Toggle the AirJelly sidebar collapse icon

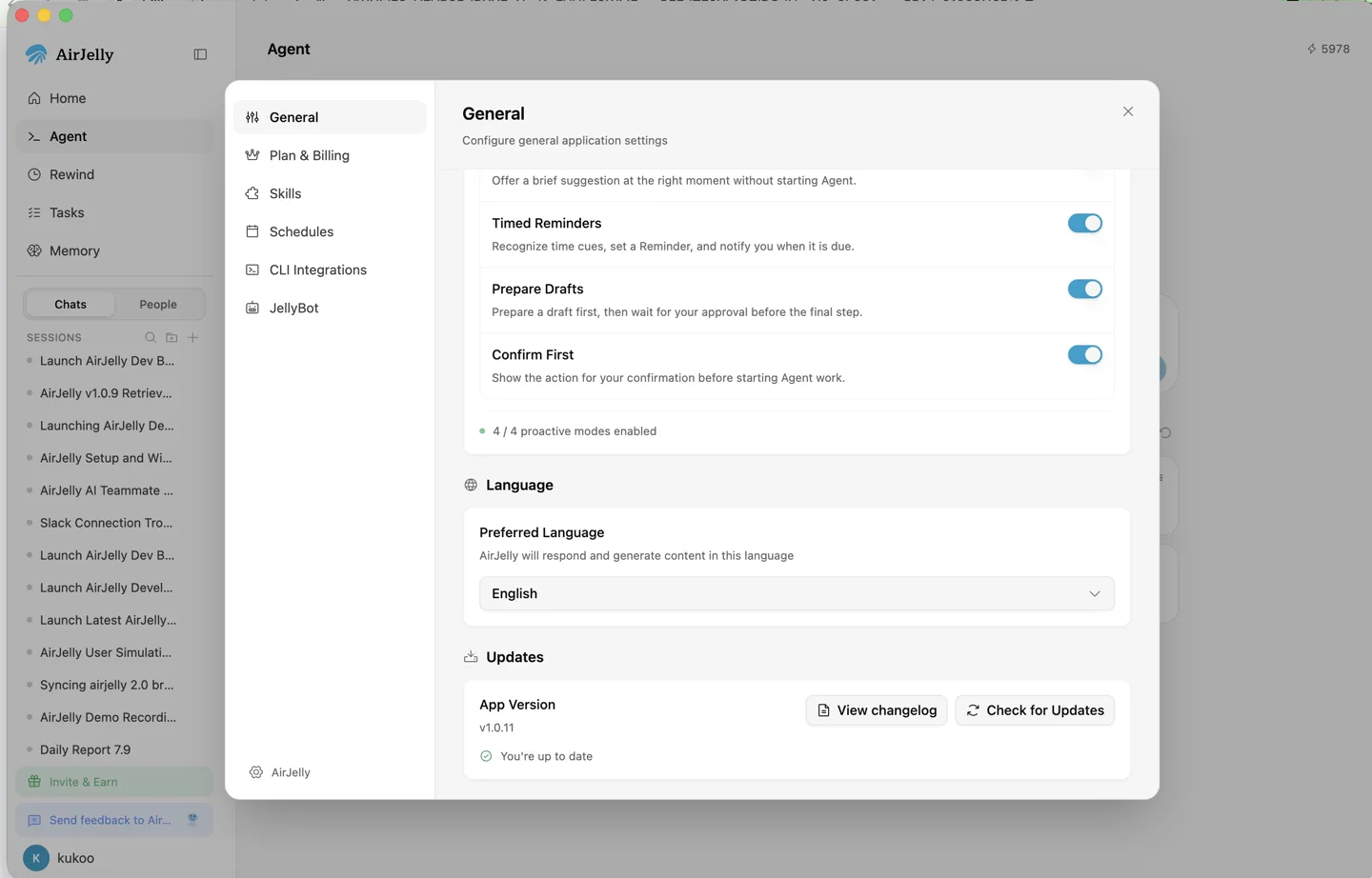(x=200, y=54)
